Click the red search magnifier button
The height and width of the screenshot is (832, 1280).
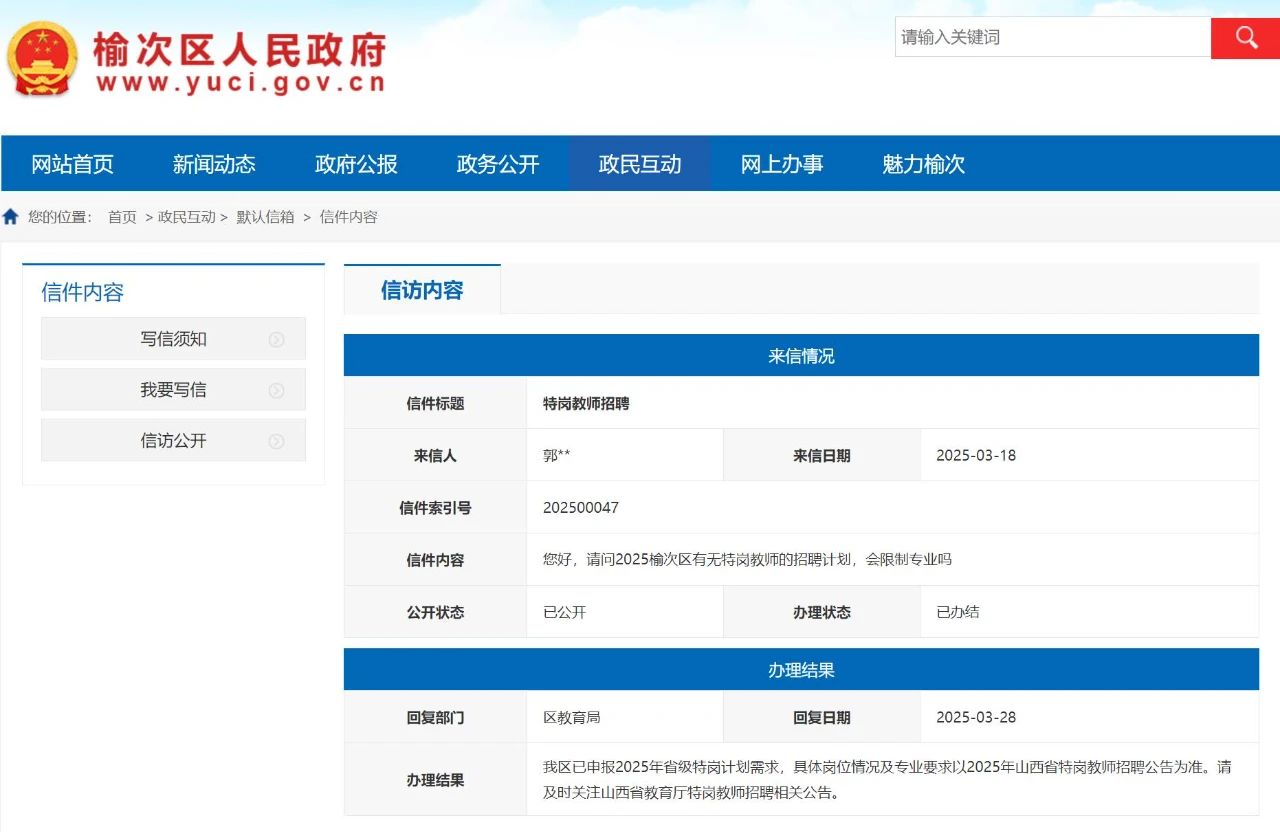pos(1245,38)
